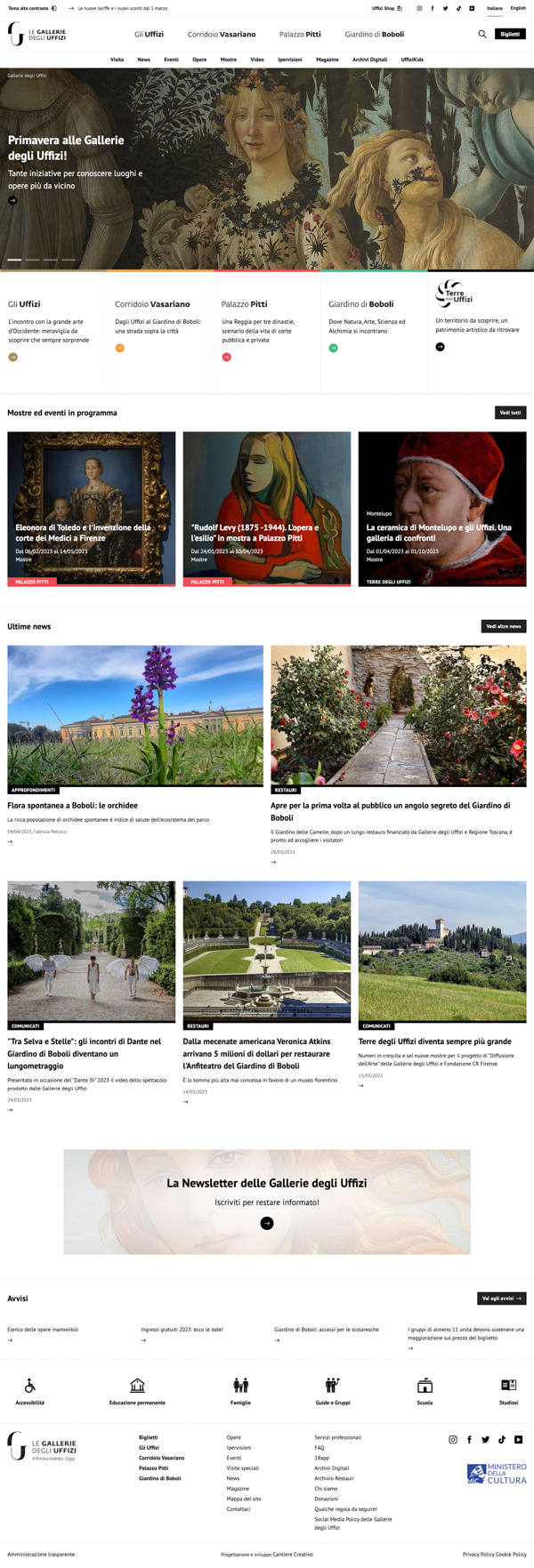Open the Famiglie icon
This screenshot has width=534, height=1568.
pyautogui.click(x=240, y=1386)
